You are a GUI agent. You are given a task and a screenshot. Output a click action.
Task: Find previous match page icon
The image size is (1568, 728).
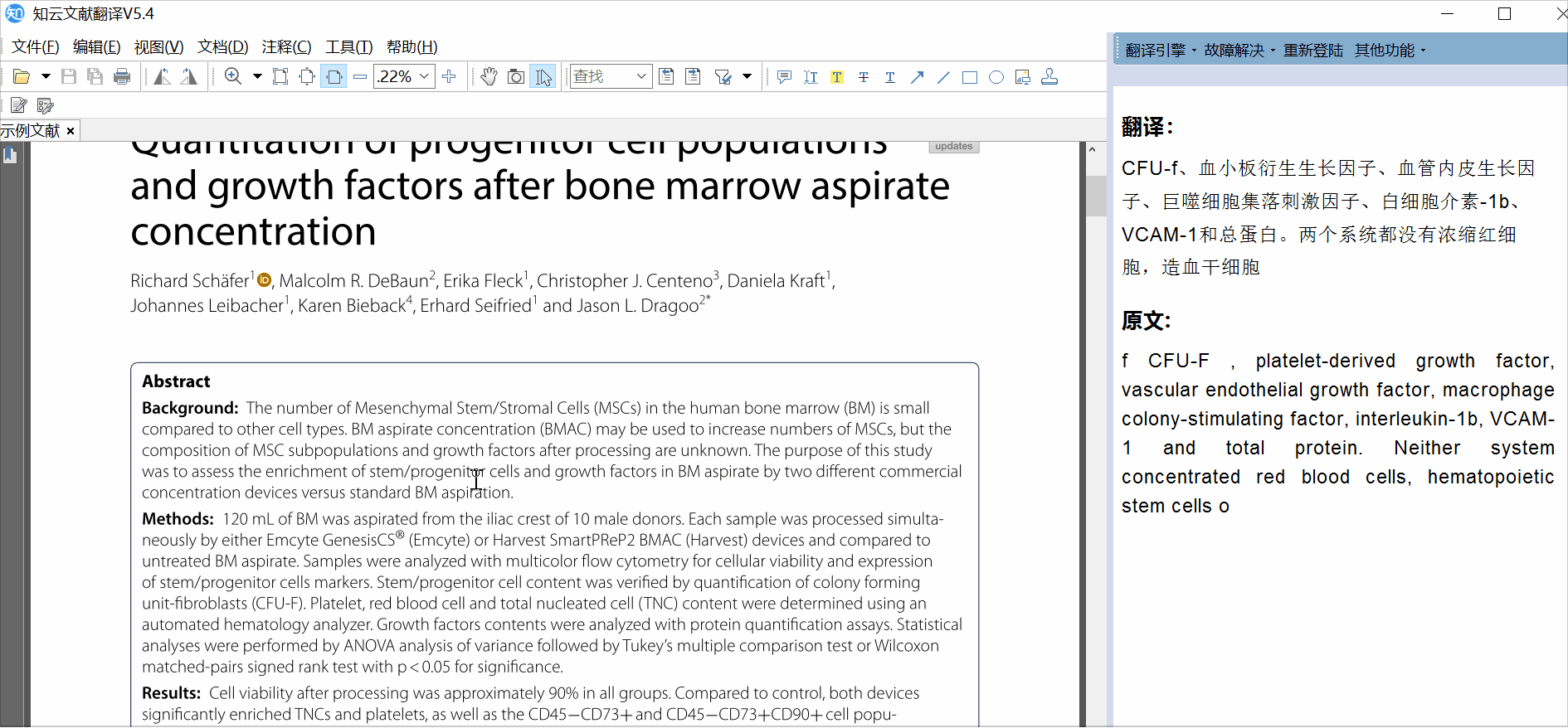666,77
